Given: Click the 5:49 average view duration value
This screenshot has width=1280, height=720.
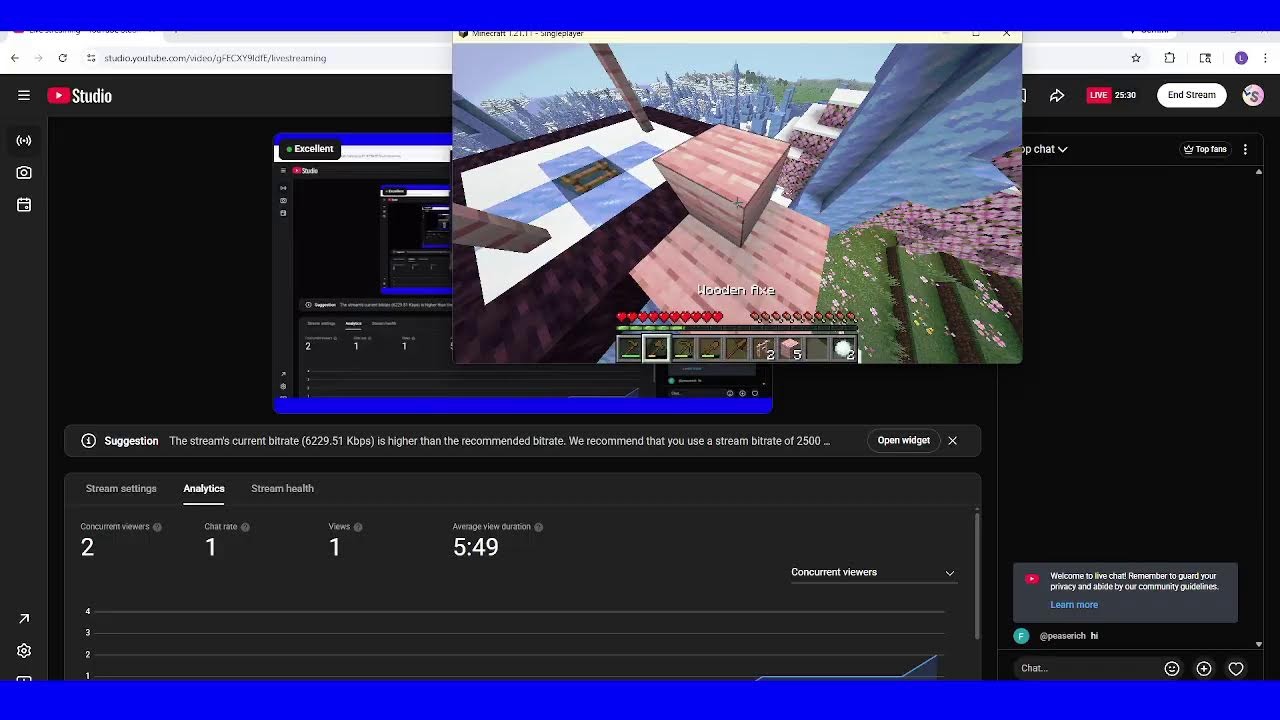Looking at the screenshot, I should pyautogui.click(x=476, y=547).
